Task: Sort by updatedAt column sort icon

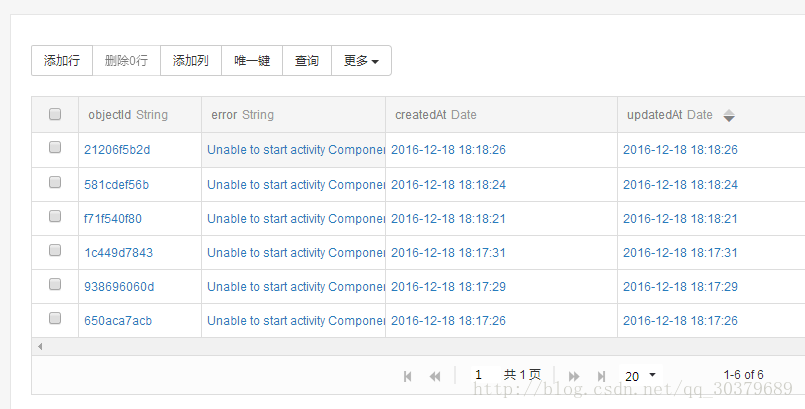Action: tap(729, 115)
